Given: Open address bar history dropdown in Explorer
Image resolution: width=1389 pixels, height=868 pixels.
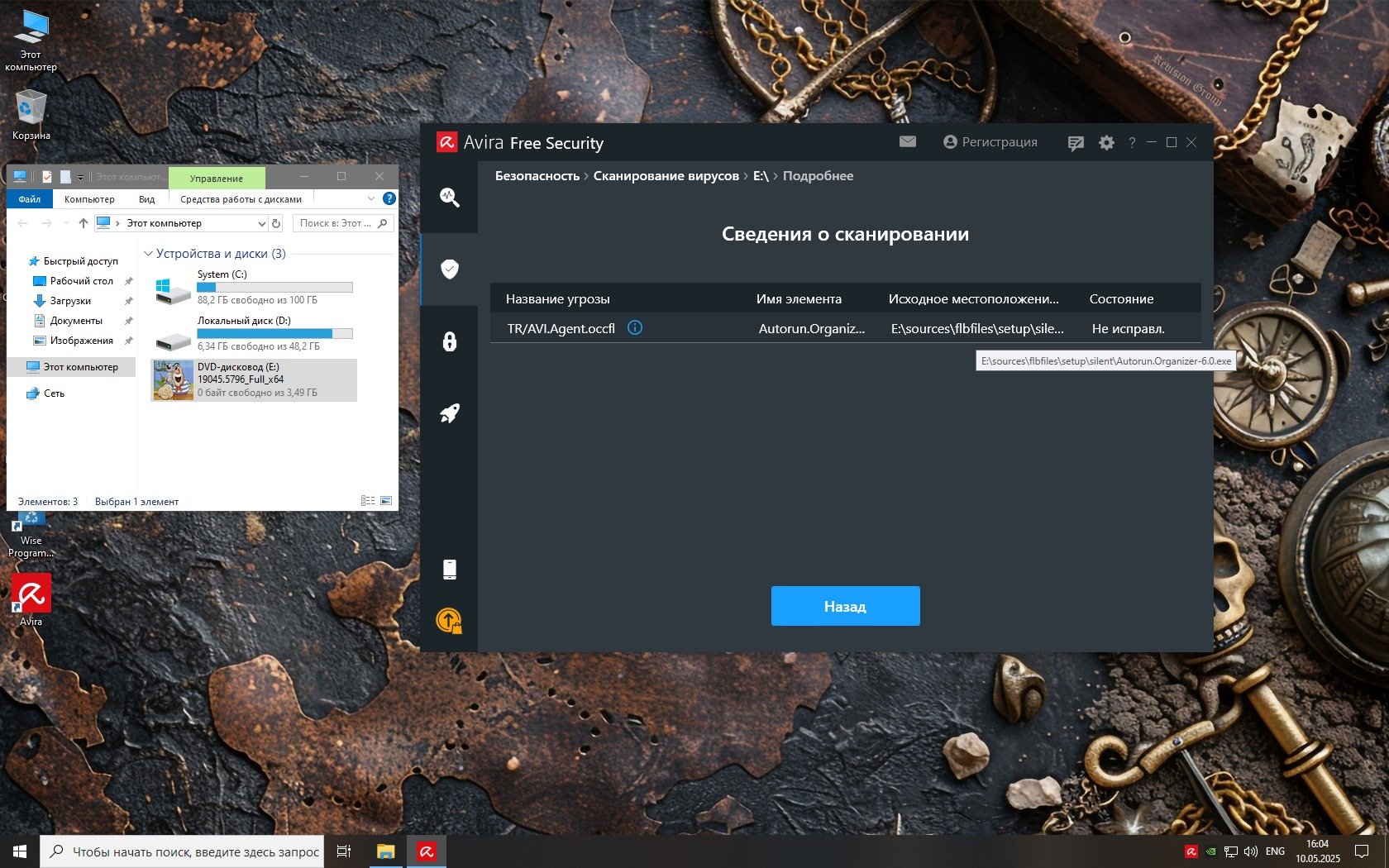Looking at the screenshot, I should pyautogui.click(x=261, y=223).
